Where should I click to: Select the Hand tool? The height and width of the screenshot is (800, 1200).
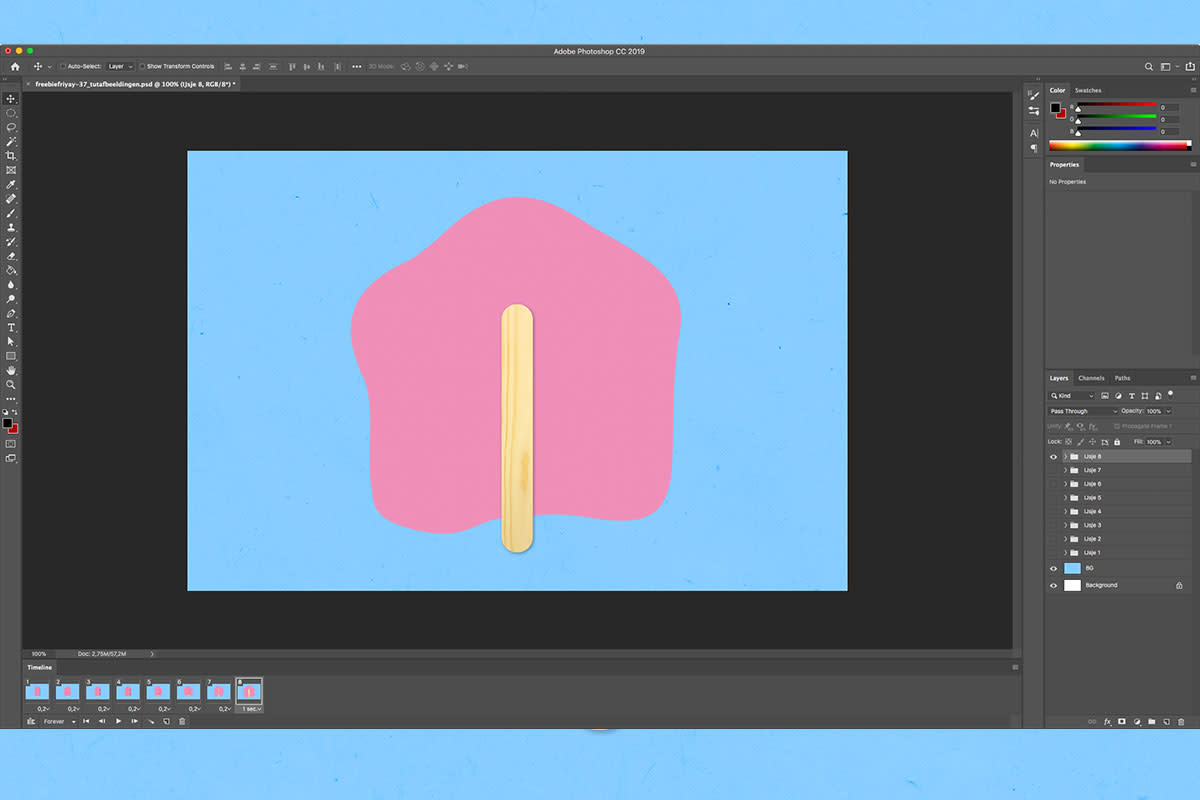(x=11, y=370)
